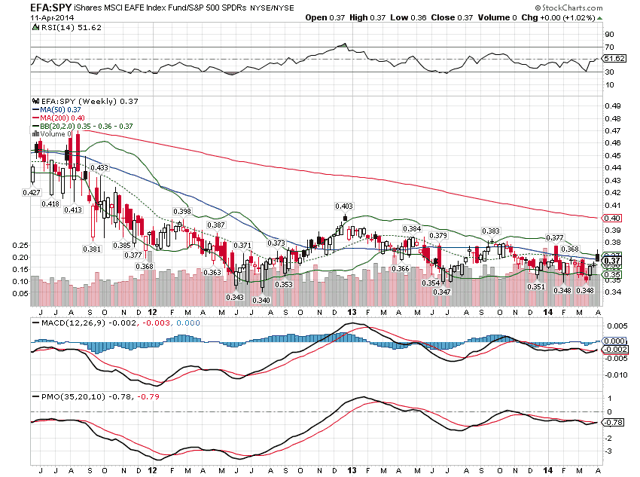Click the 0.371 price annotation
The width and height of the screenshot is (640, 477).
pos(242,245)
